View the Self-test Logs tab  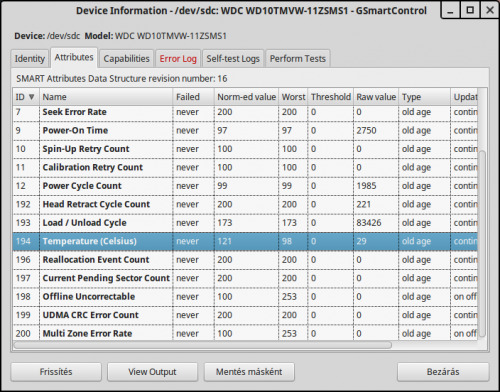(x=233, y=59)
